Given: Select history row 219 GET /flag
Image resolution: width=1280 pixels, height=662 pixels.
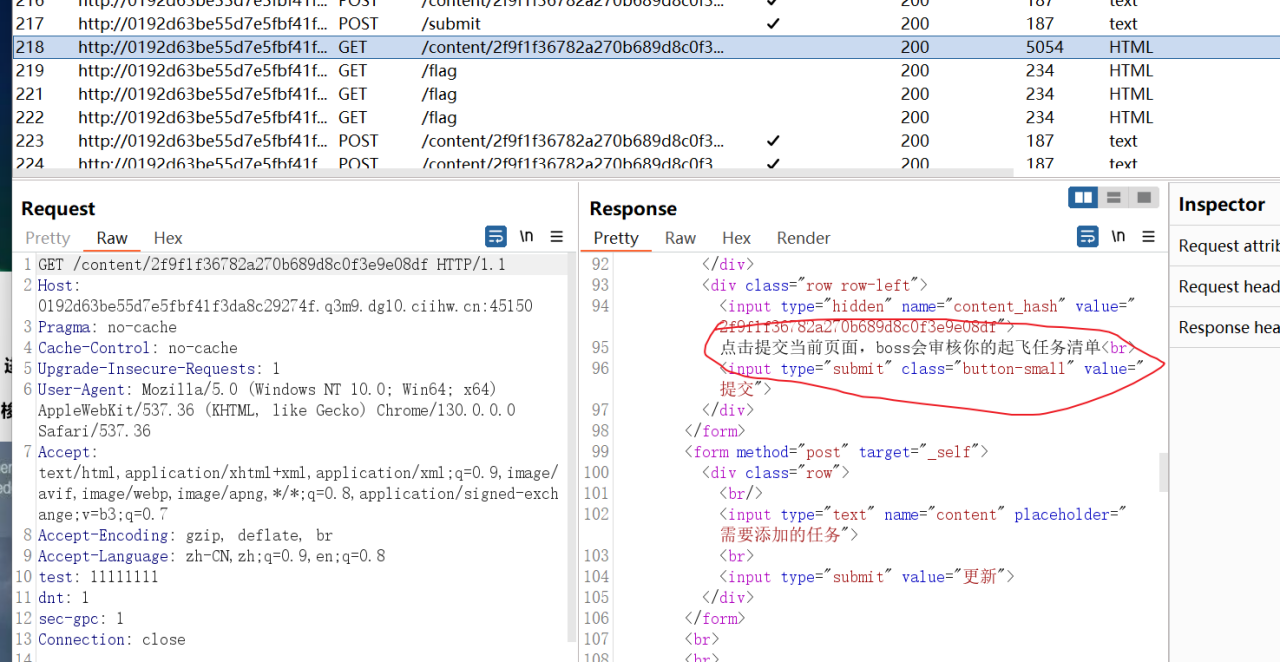Looking at the screenshot, I should pyautogui.click(x=646, y=71).
